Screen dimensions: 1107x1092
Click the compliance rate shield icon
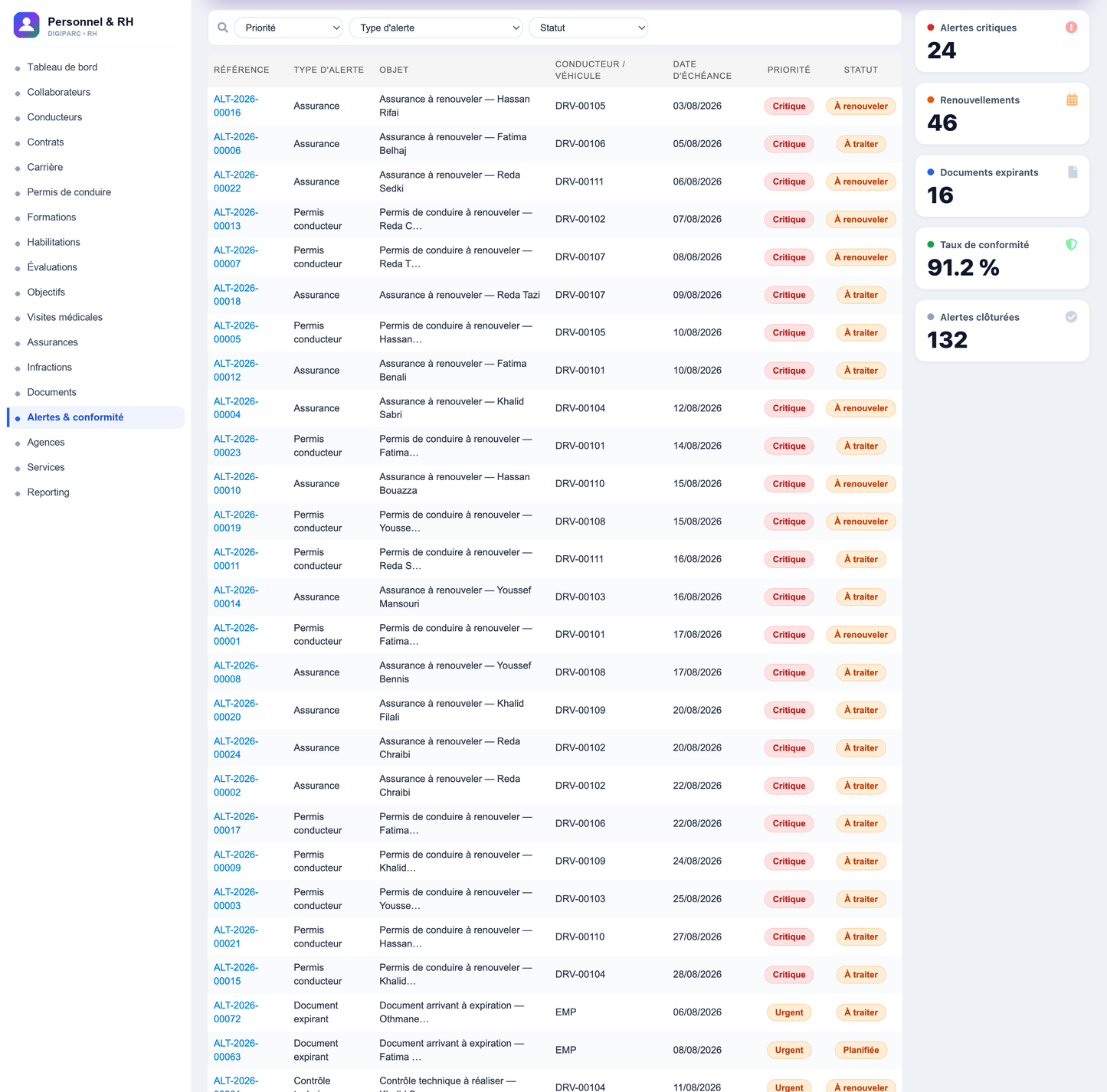coord(1071,244)
